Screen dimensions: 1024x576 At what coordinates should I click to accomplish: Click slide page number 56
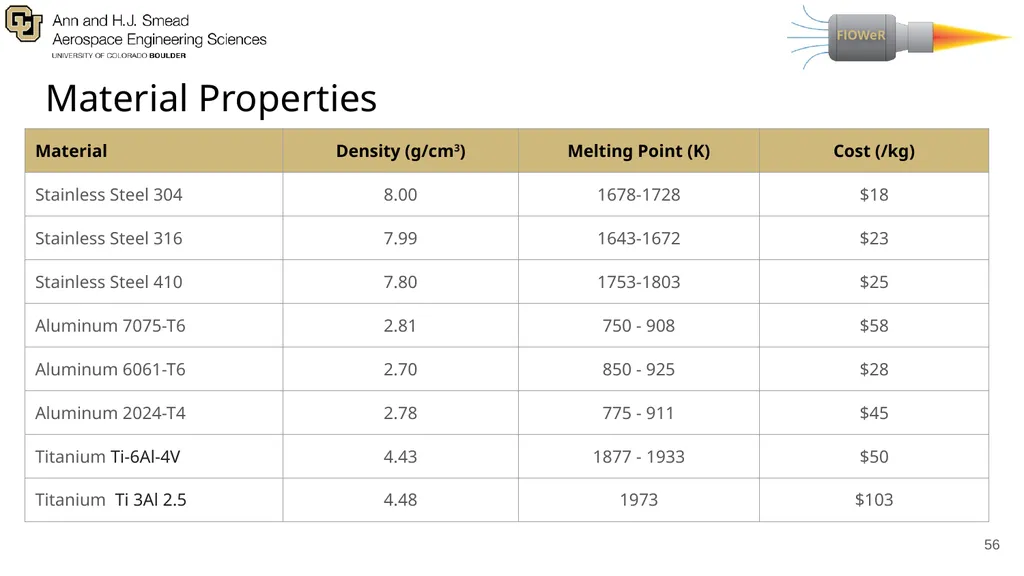(991, 545)
